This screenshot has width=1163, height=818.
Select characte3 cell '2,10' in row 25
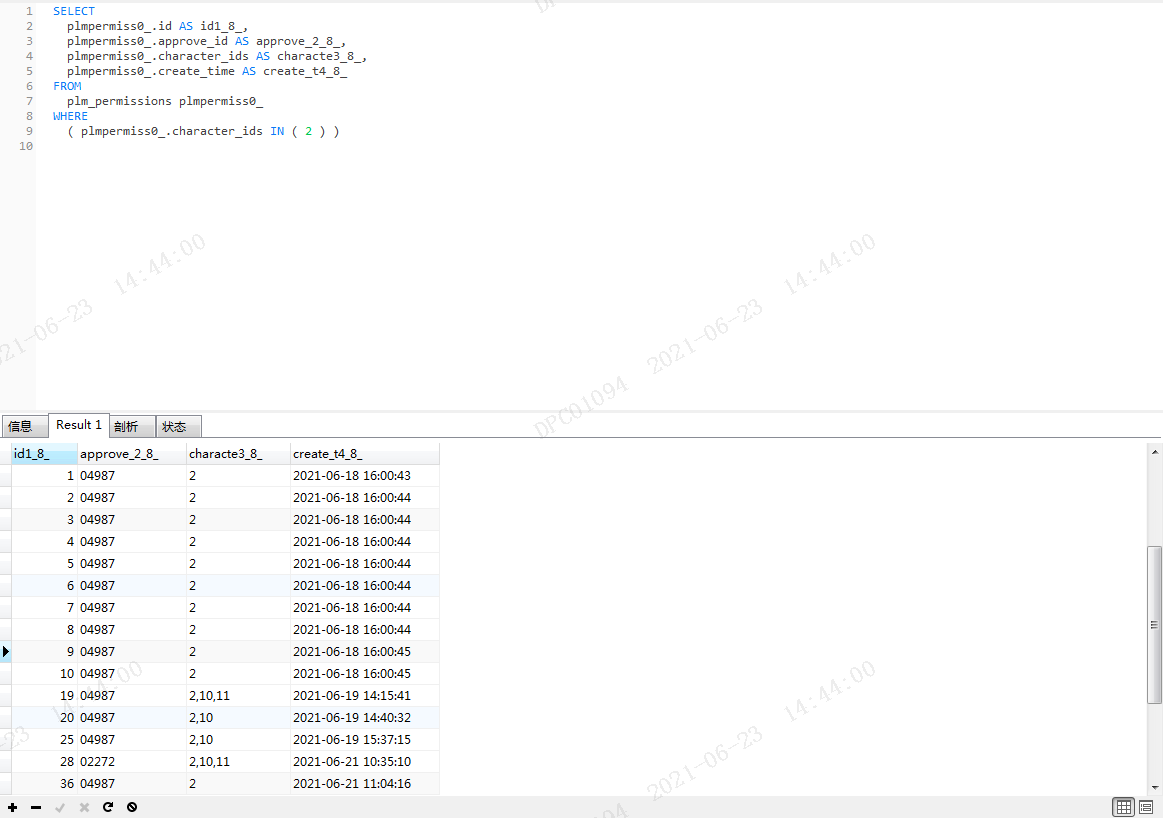[x=237, y=740]
